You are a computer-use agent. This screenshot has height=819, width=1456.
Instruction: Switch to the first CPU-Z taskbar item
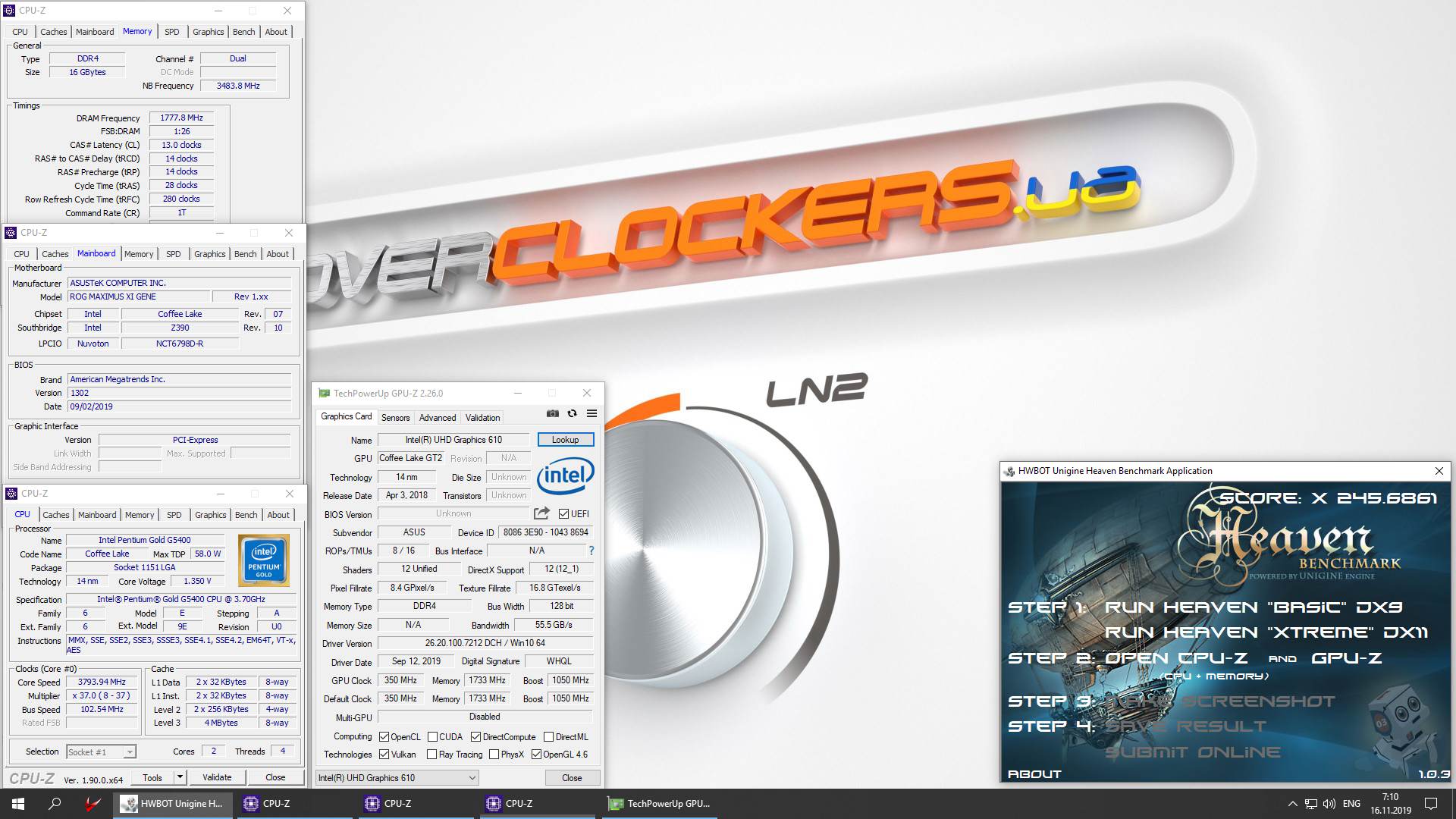pos(296,804)
